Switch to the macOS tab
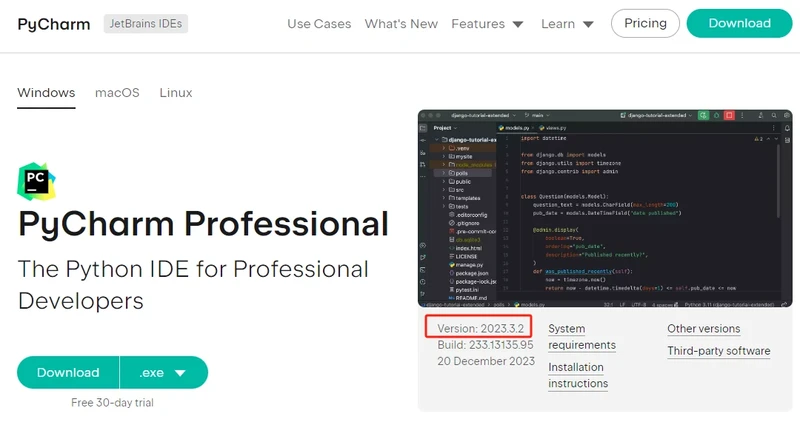This screenshot has width=800, height=442. coord(117,93)
